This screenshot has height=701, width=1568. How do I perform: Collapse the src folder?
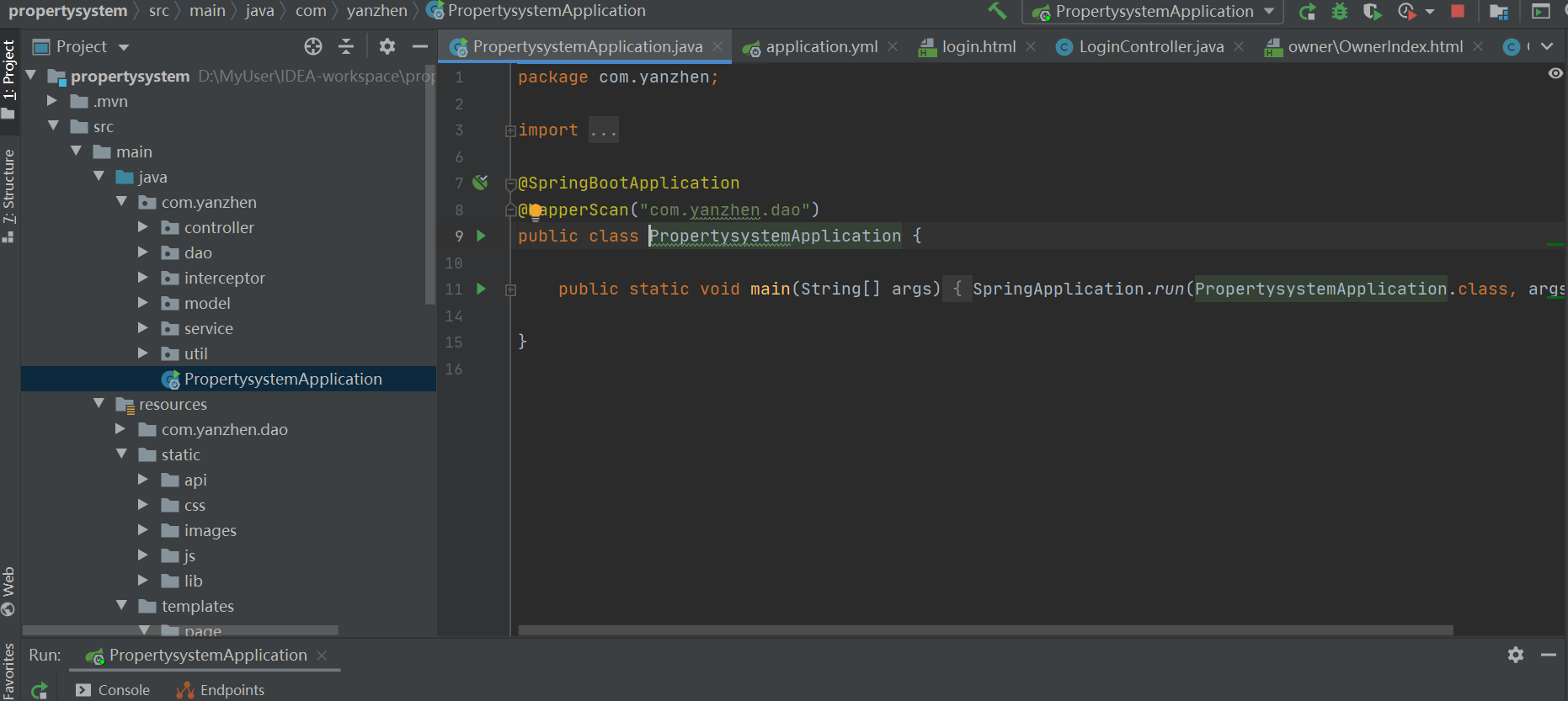54,126
